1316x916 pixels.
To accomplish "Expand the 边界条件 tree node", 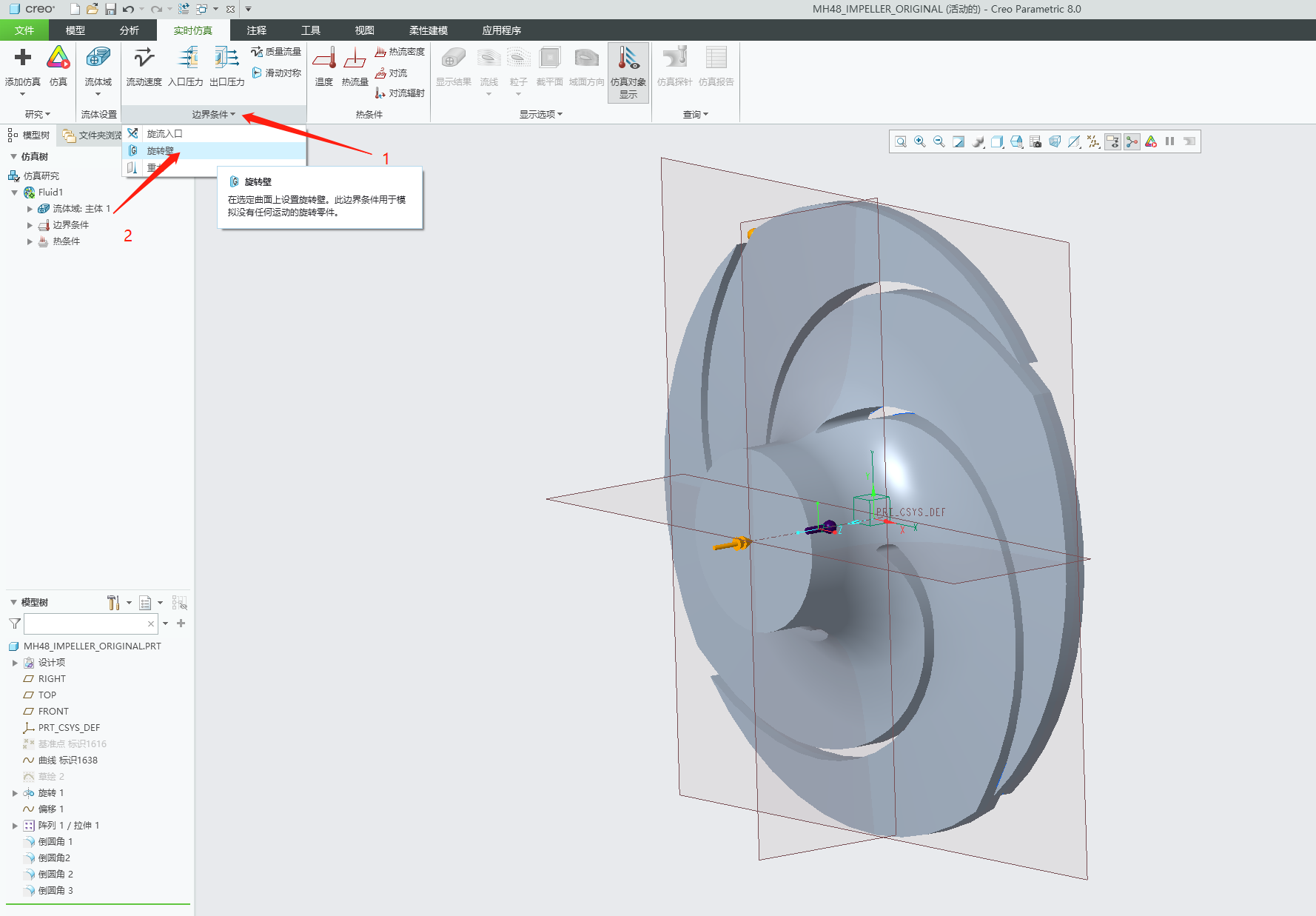I will (x=30, y=225).
